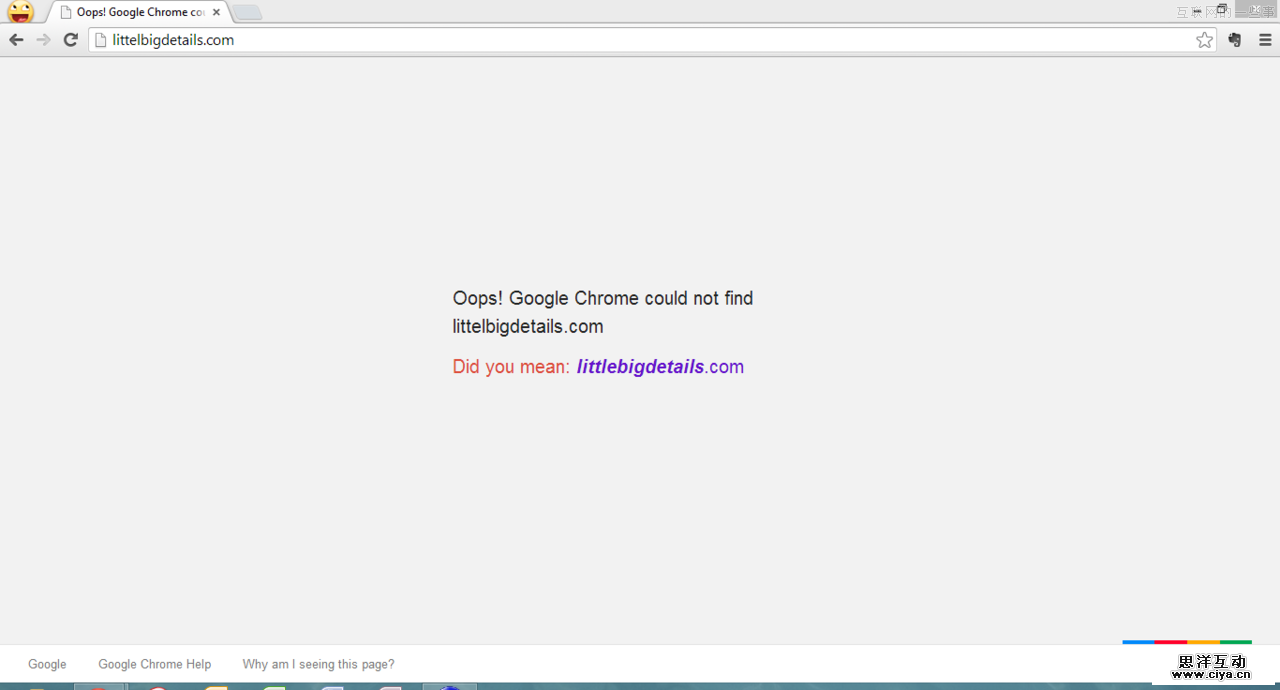The image size is (1280, 690).
Task: Open a new tab
Action: pyautogui.click(x=248, y=12)
